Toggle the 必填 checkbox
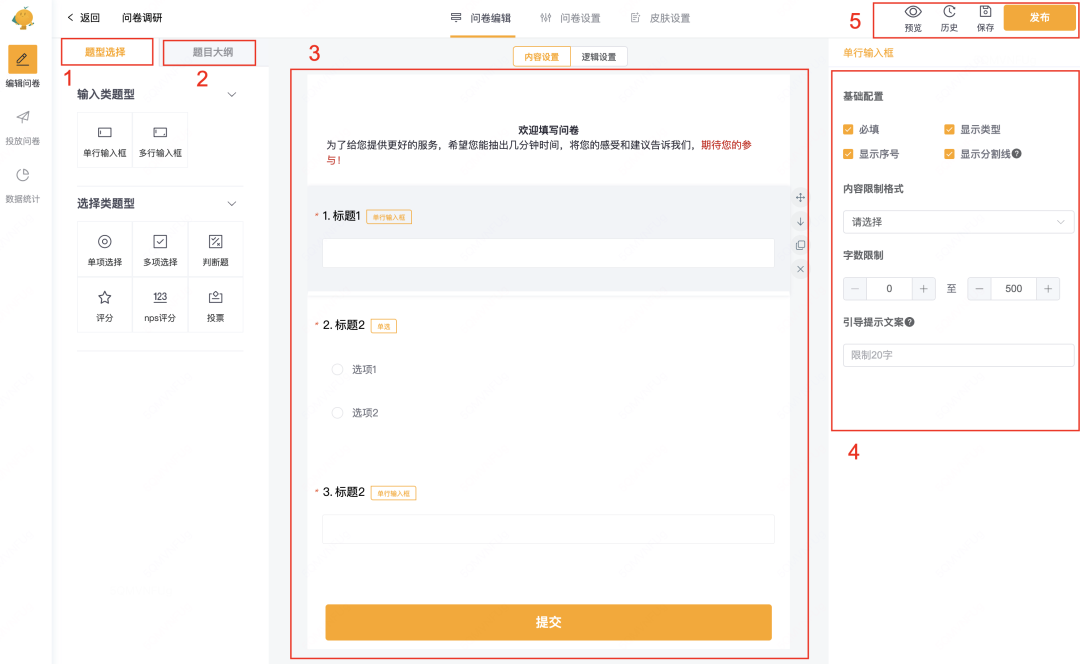 pos(848,129)
